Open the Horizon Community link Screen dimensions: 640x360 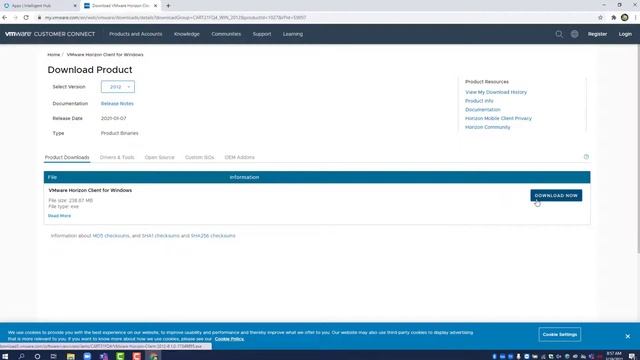pyautogui.click(x=487, y=127)
